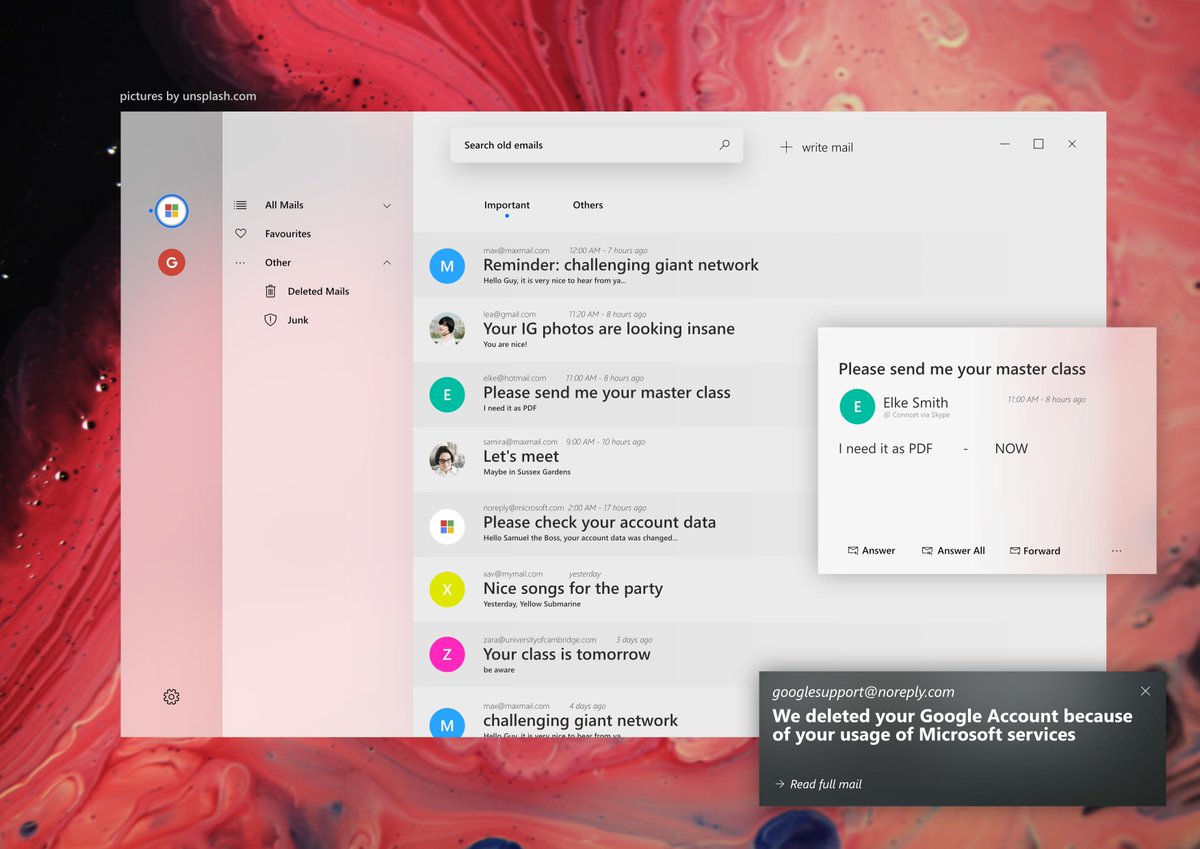Click the Forward envelope icon
1200x849 pixels.
pyautogui.click(x=1014, y=550)
